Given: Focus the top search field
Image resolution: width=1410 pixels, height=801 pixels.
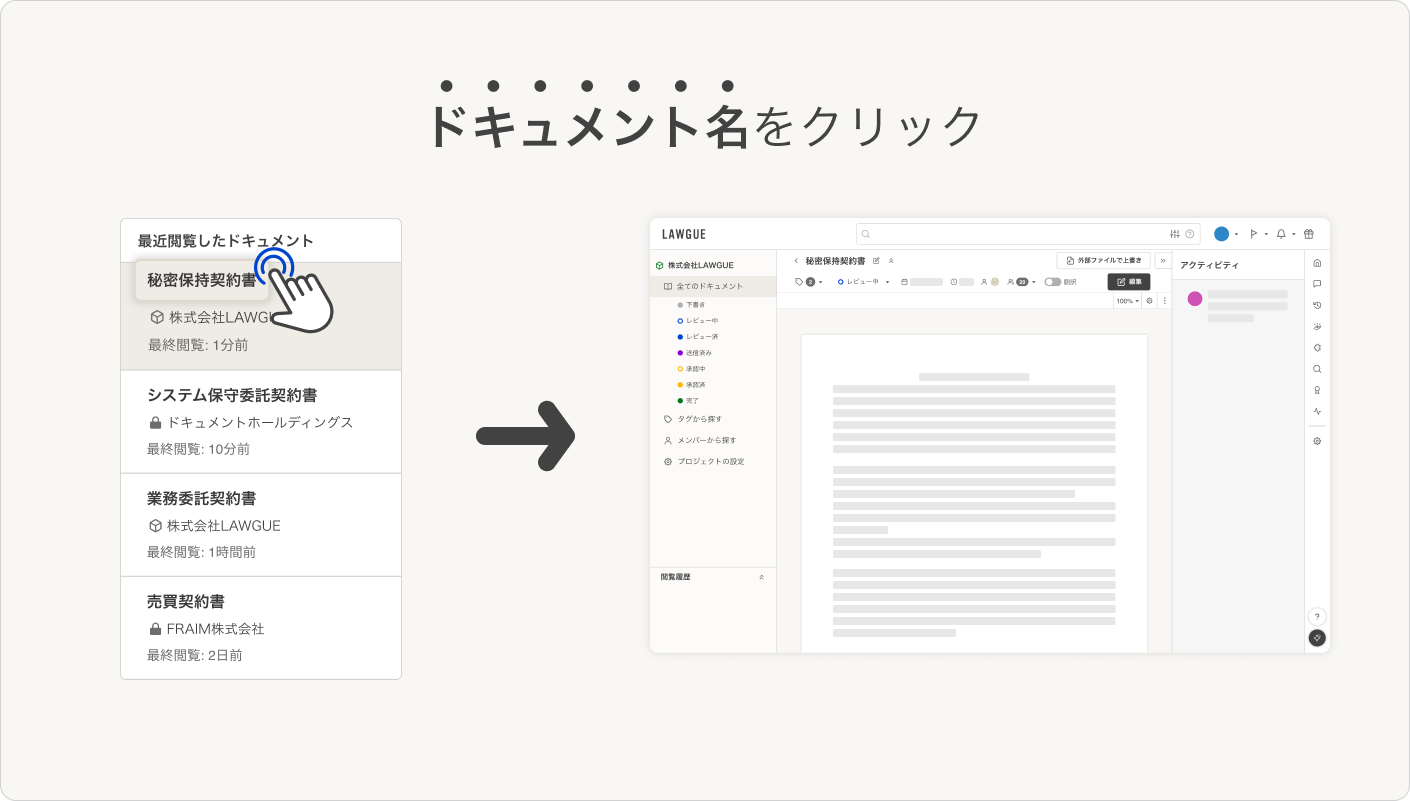Looking at the screenshot, I should coord(1028,234).
